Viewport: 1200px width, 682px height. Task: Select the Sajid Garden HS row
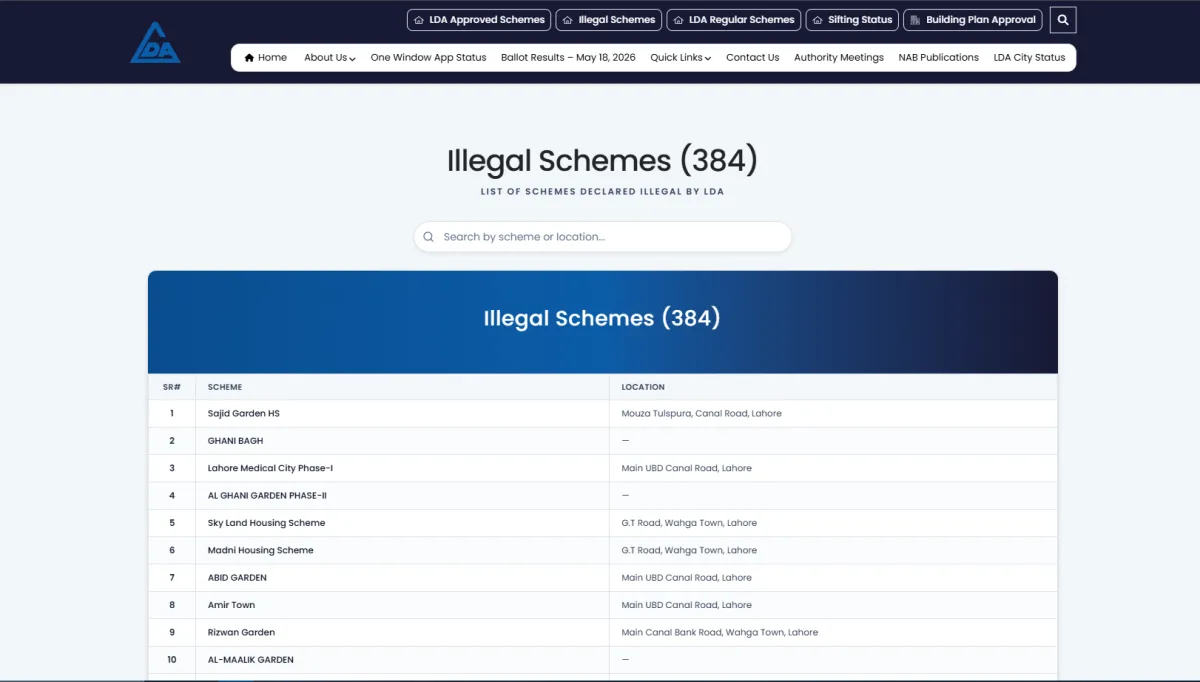point(603,413)
